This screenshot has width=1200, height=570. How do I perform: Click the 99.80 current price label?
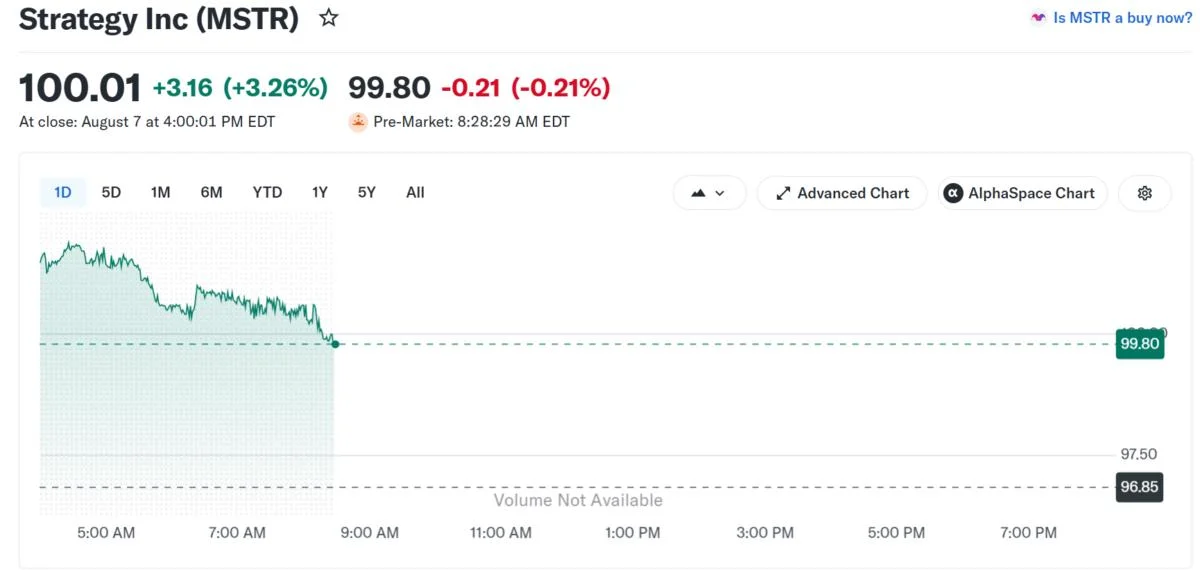point(1140,344)
